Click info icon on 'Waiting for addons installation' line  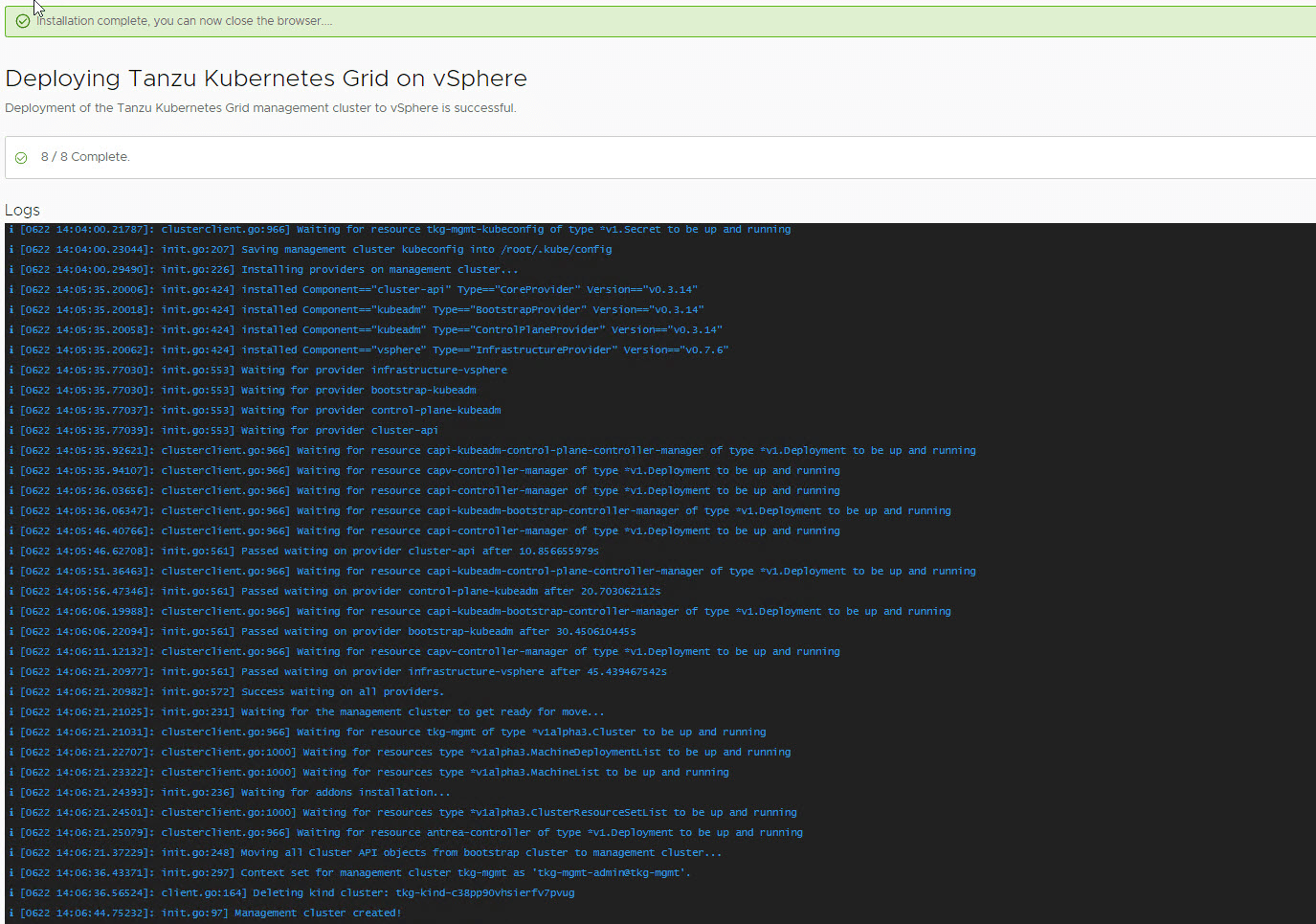point(11,793)
